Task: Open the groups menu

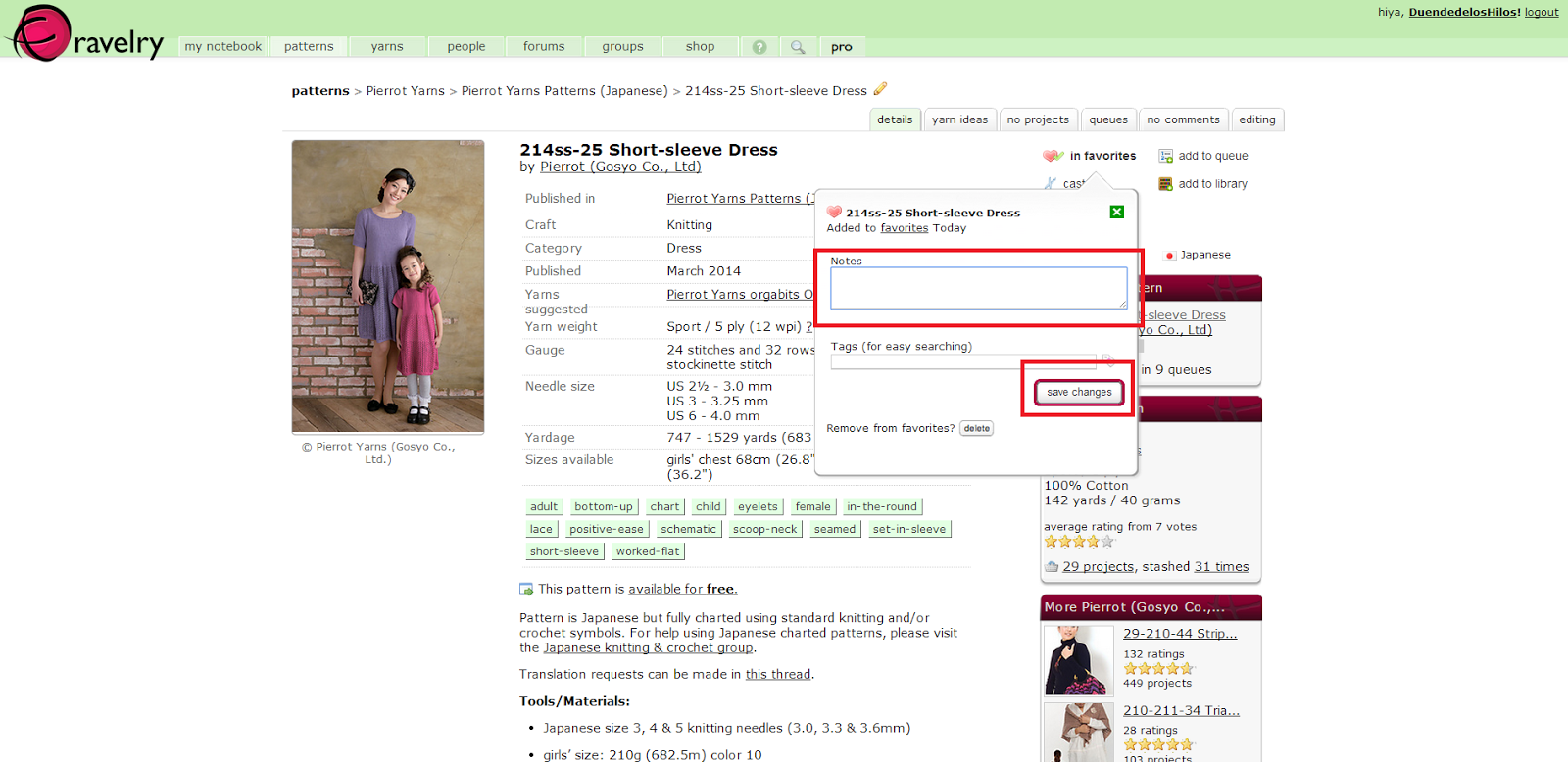Action: pos(623,47)
